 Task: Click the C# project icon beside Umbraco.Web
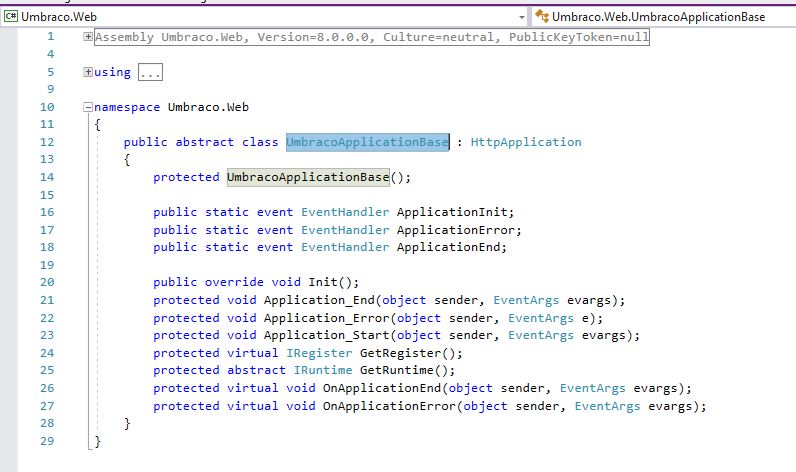11,16
